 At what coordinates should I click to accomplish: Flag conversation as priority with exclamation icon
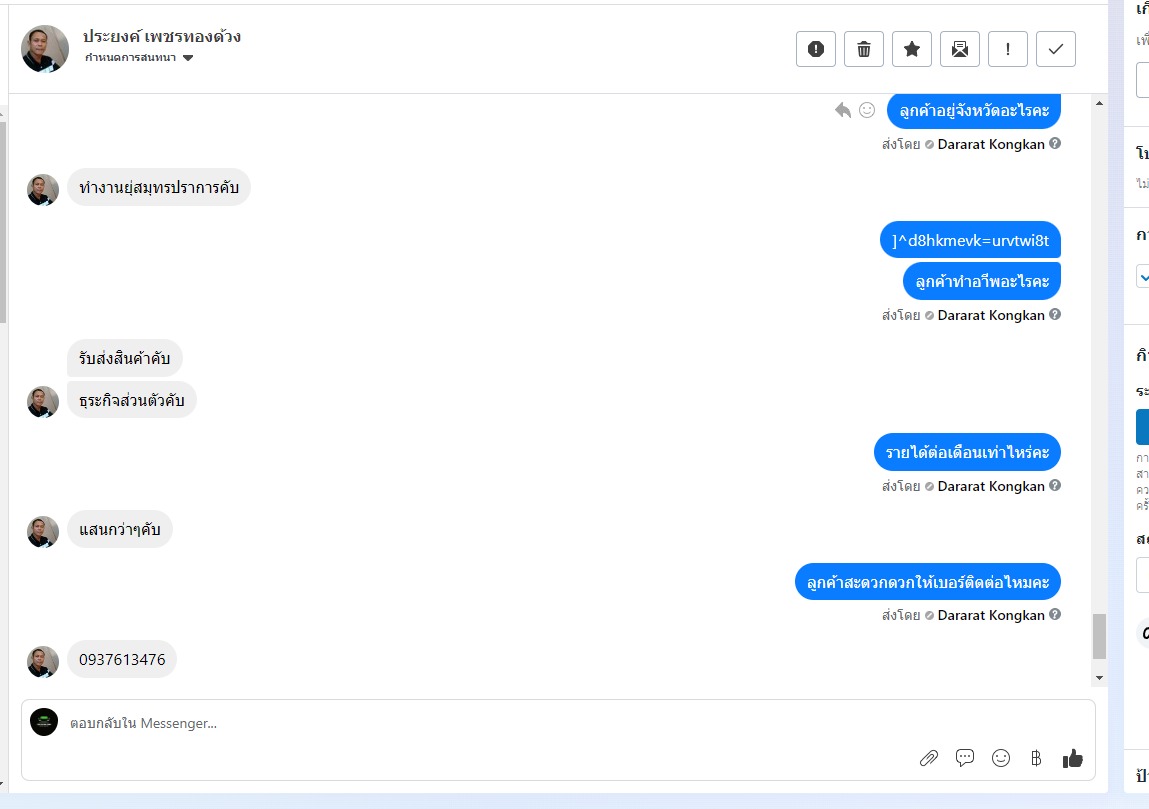coord(1008,49)
